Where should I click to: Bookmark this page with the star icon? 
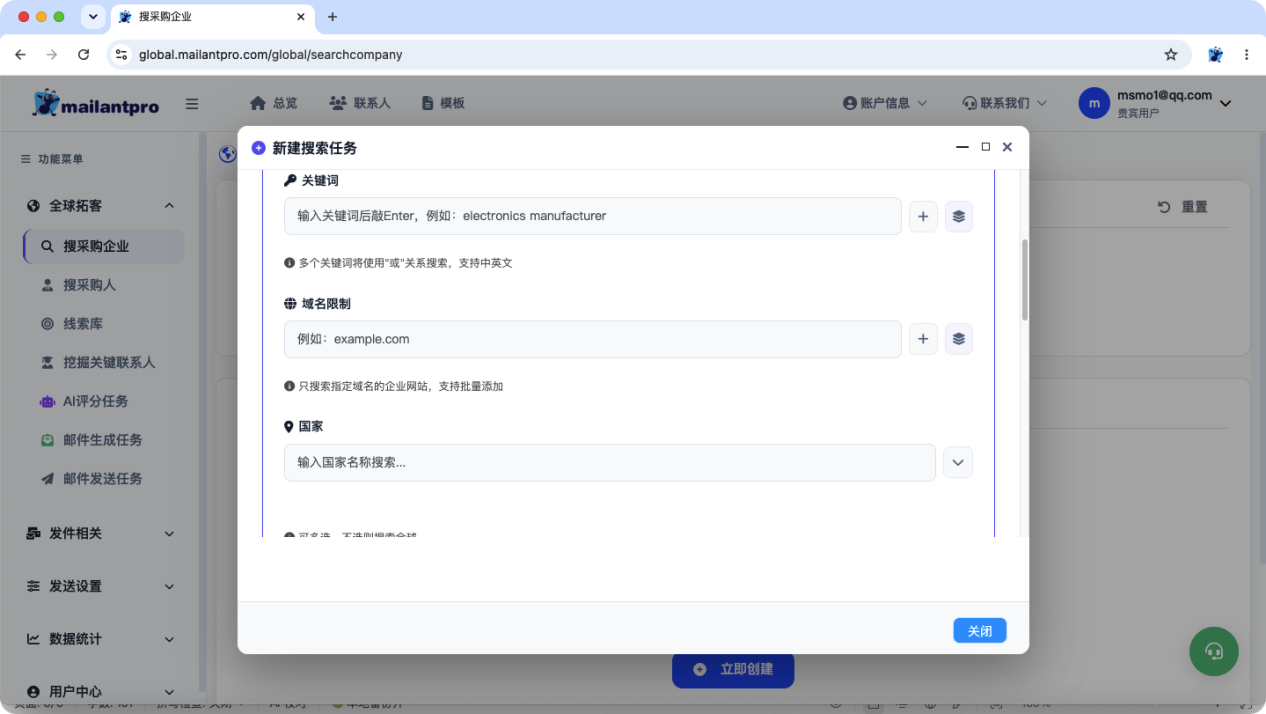[1171, 55]
